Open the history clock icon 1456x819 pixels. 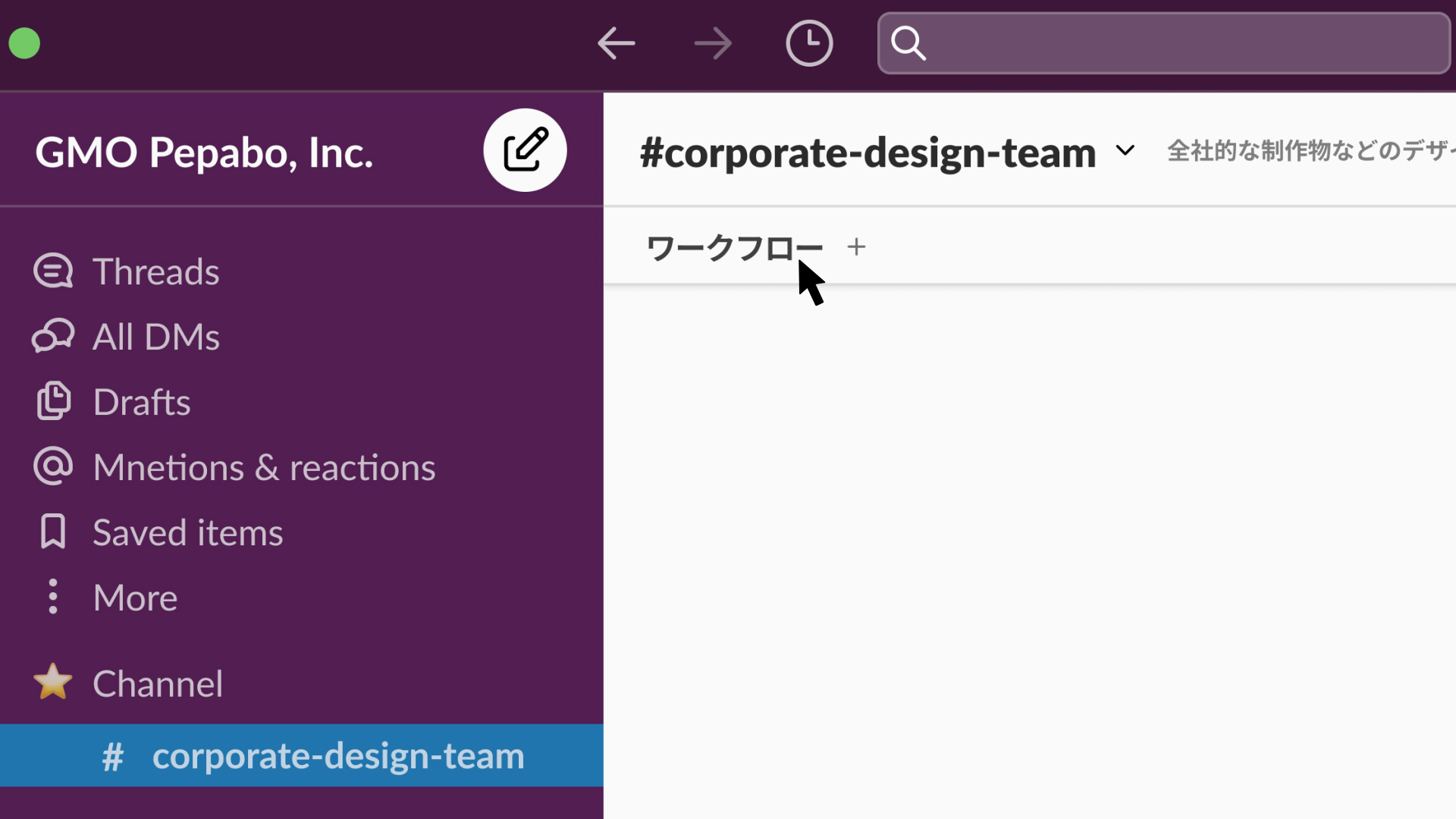click(809, 43)
